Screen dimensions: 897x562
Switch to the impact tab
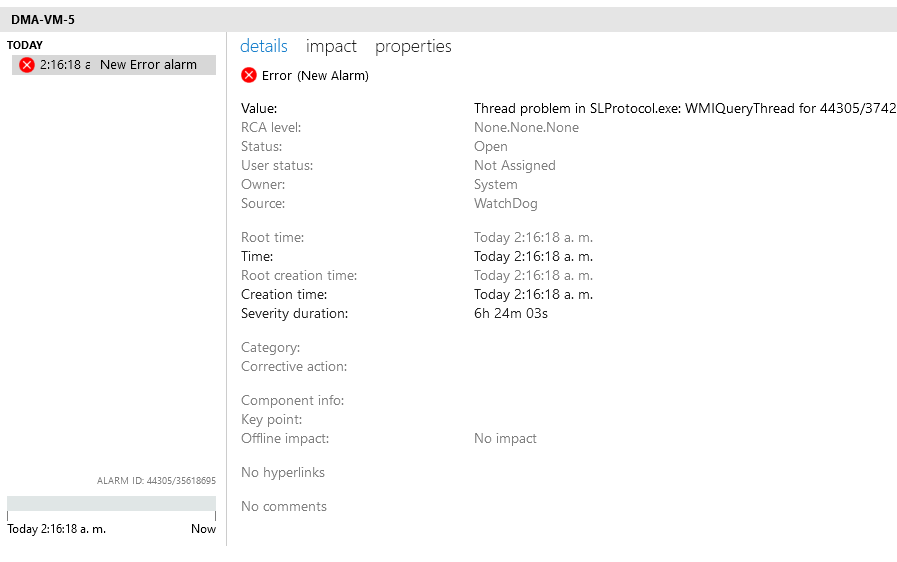[331, 46]
